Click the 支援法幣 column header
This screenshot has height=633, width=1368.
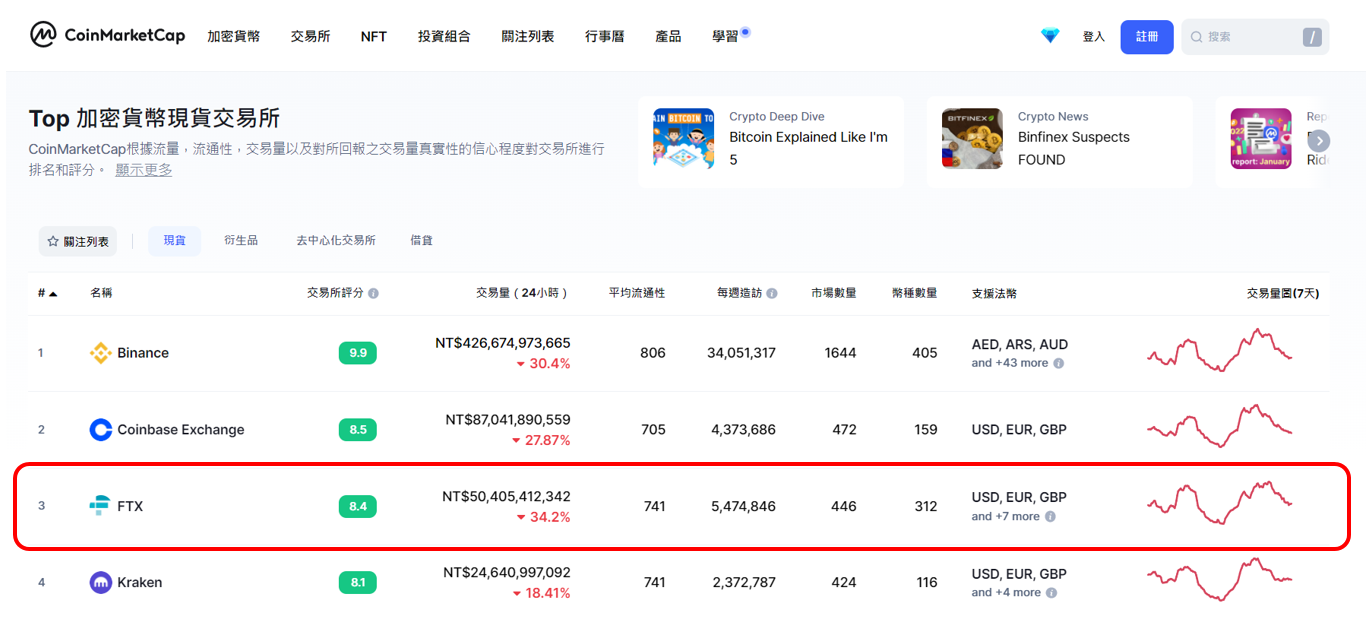[994, 293]
